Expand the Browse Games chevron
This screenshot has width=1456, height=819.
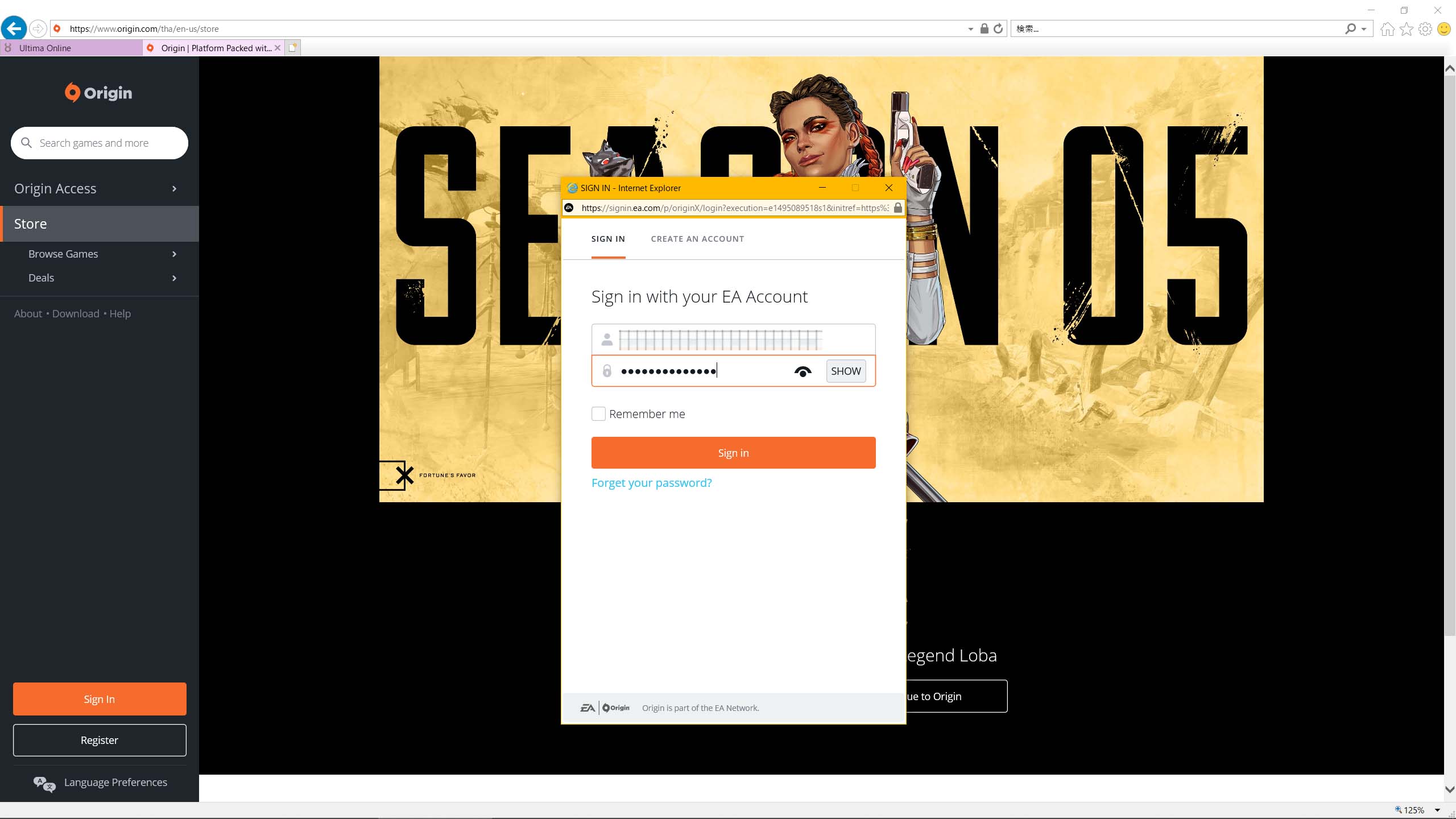tap(174, 254)
